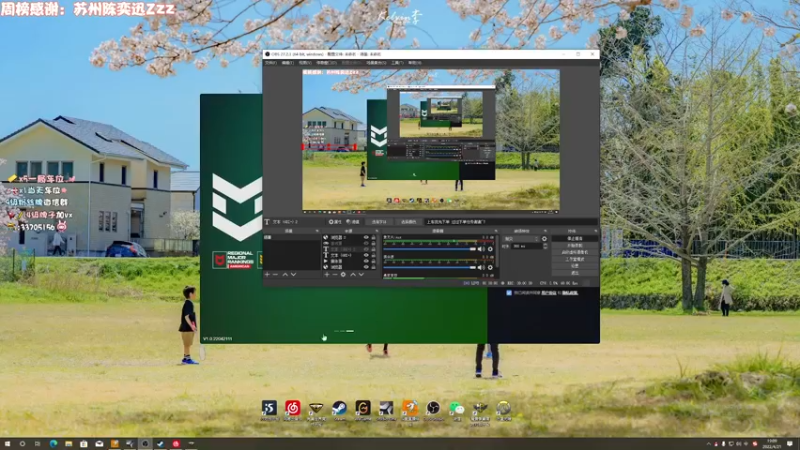Open the 工具 menu in OBS

click(397, 63)
